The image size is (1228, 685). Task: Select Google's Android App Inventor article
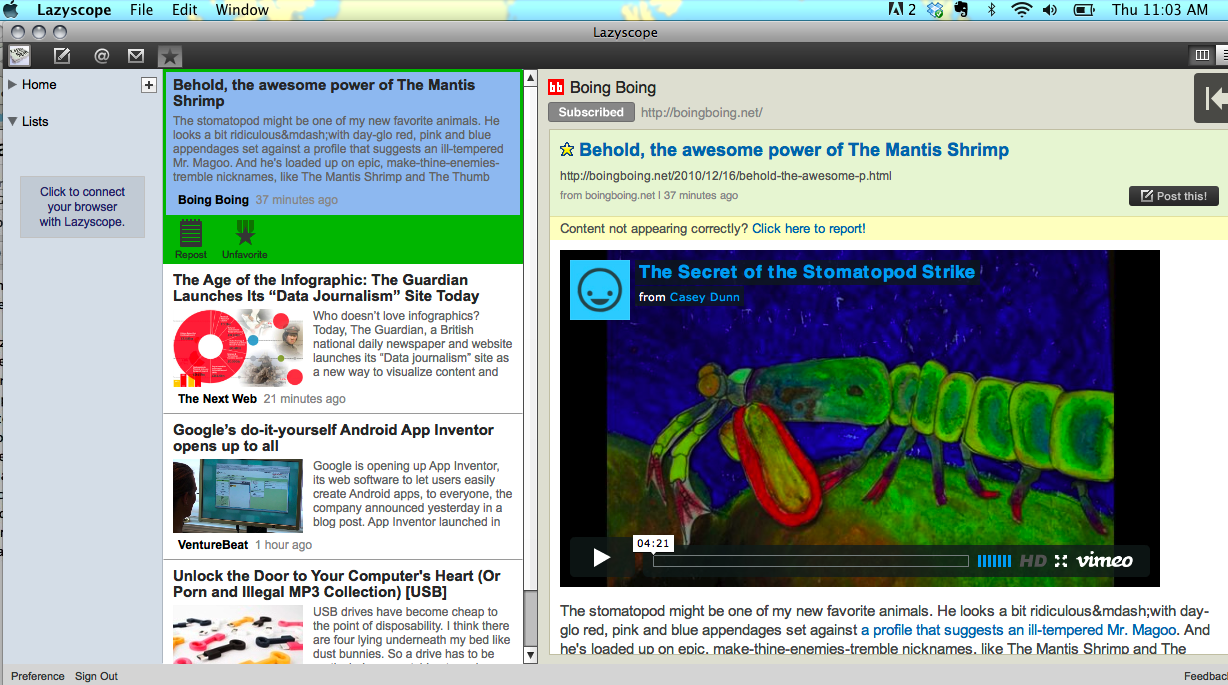point(343,487)
